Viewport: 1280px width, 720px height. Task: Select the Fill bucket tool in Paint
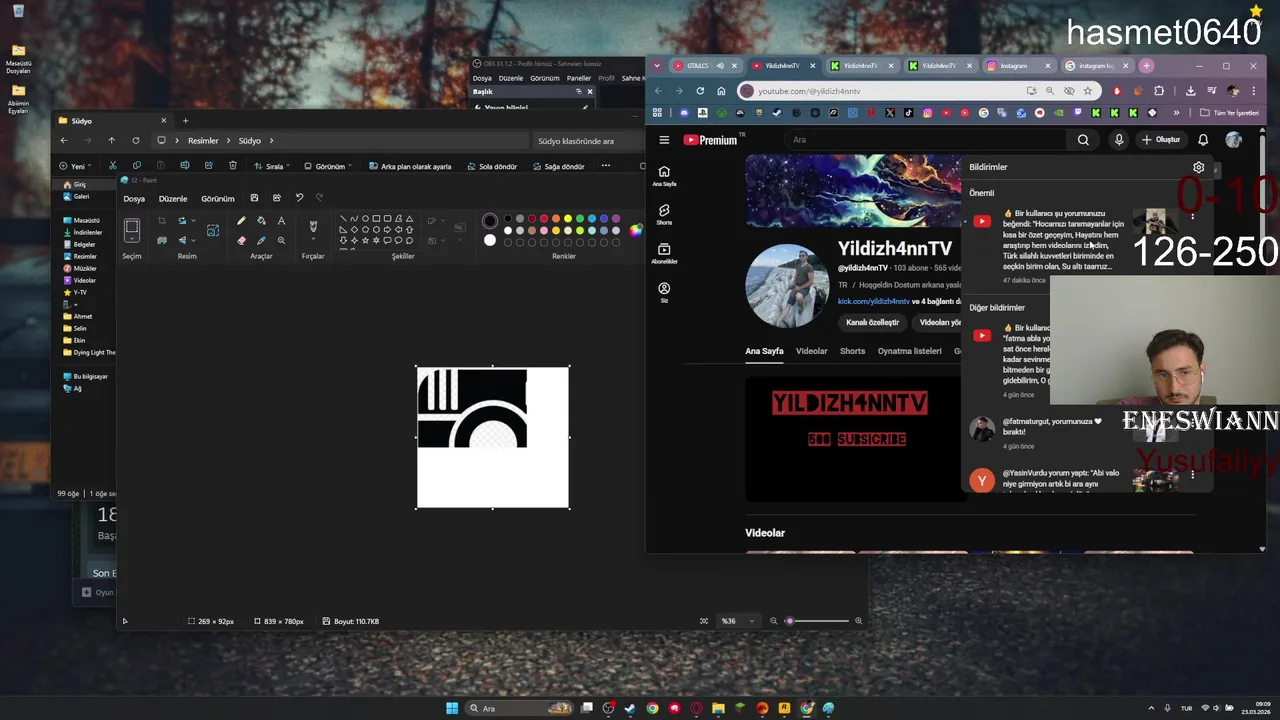pos(261,221)
